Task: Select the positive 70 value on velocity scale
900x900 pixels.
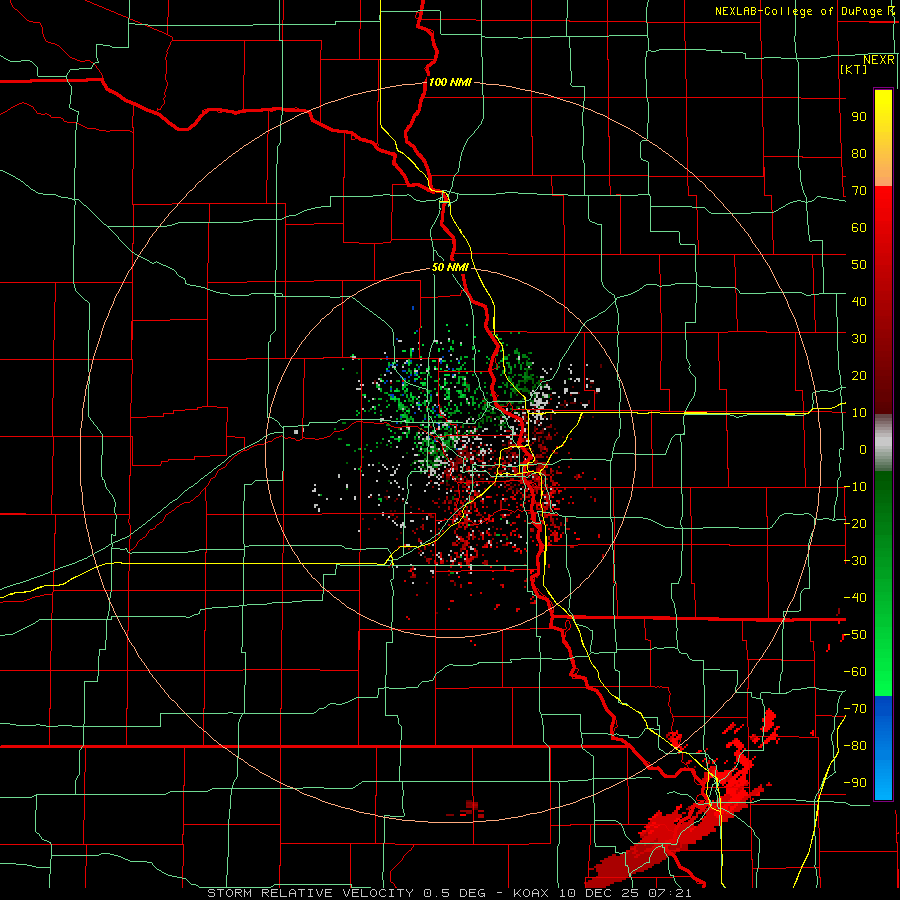Action: pyautogui.click(x=859, y=191)
